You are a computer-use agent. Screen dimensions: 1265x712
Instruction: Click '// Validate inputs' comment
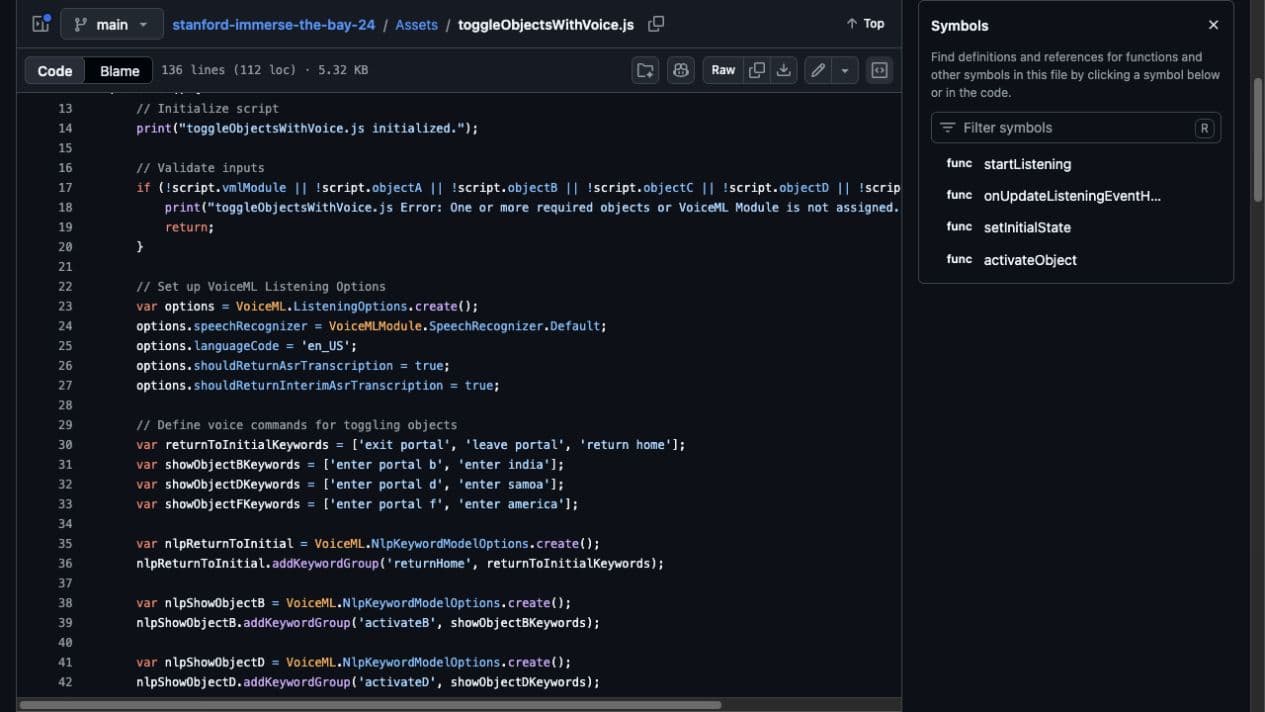(200, 168)
